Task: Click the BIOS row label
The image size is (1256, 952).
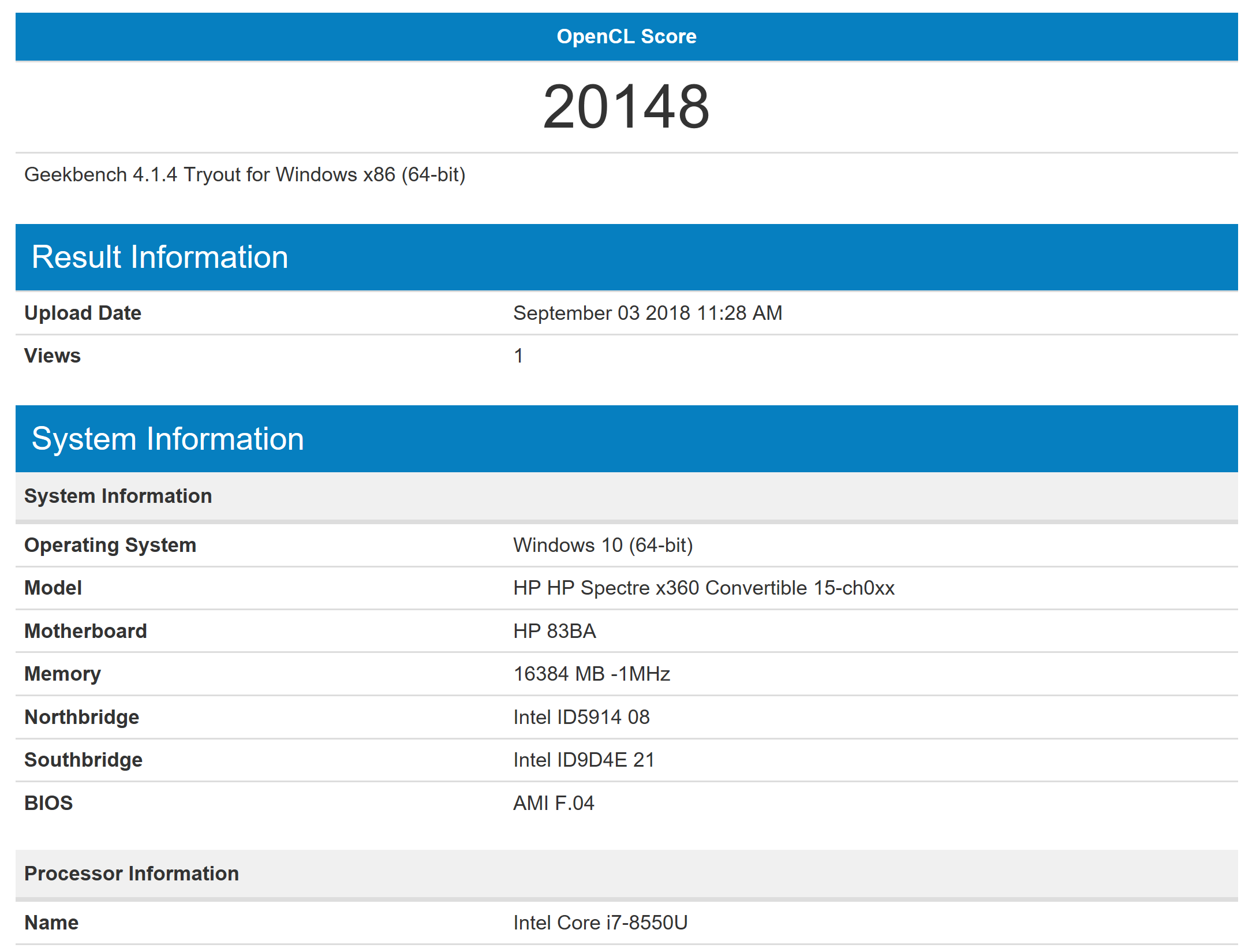Action: click(48, 803)
